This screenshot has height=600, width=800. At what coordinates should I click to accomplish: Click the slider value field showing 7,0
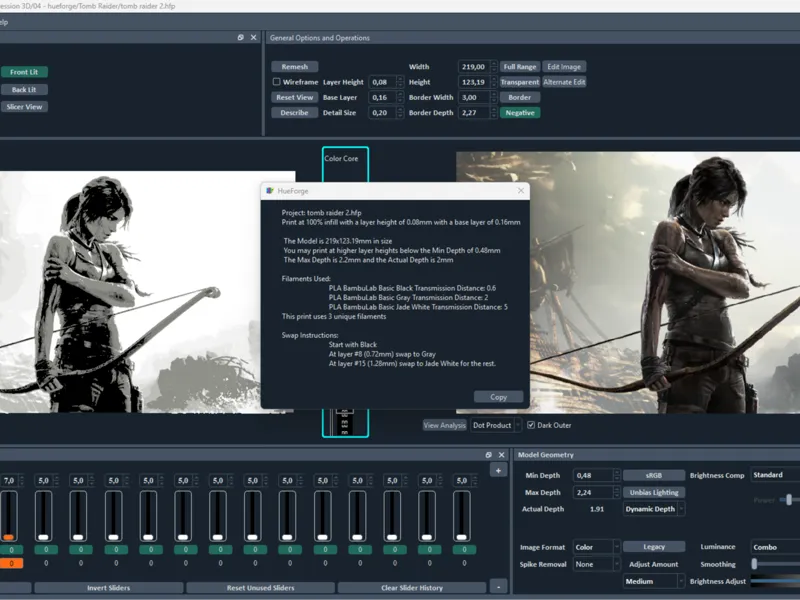pos(9,481)
